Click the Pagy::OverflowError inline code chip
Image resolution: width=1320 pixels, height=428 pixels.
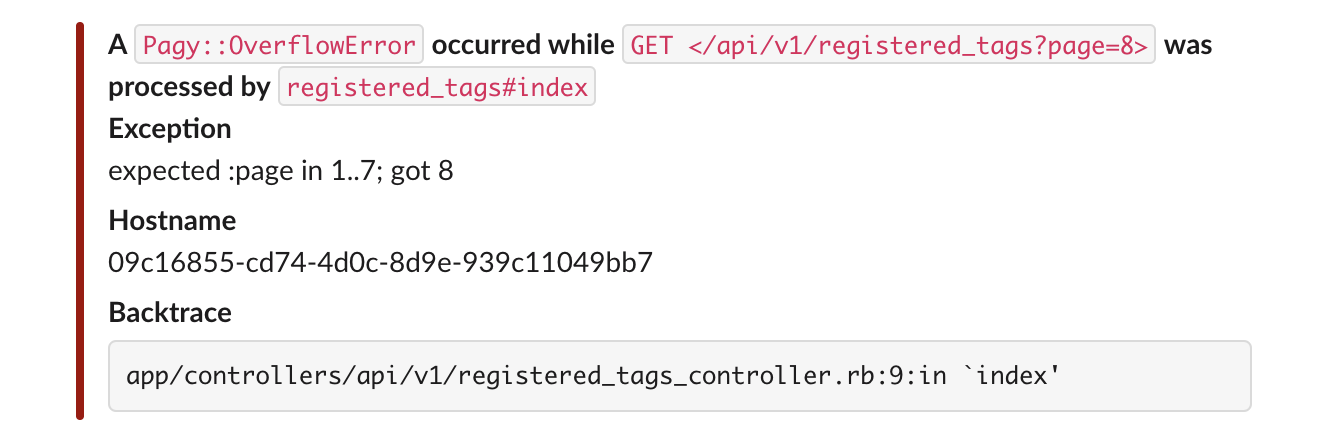click(x=279, y=46)
